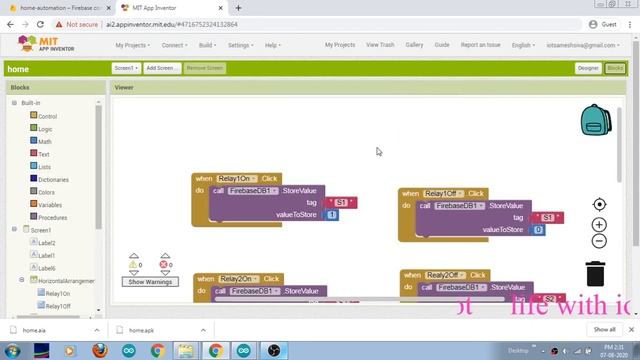The image size is (640, 360).
Task: Click the browser address bar
Action: tap(318, 24)
